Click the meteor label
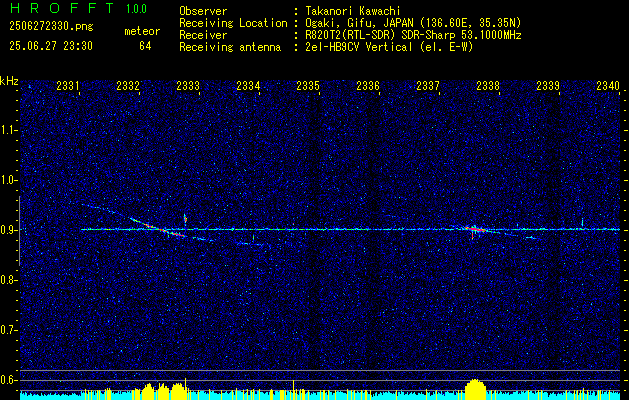 tap(142, 31)
